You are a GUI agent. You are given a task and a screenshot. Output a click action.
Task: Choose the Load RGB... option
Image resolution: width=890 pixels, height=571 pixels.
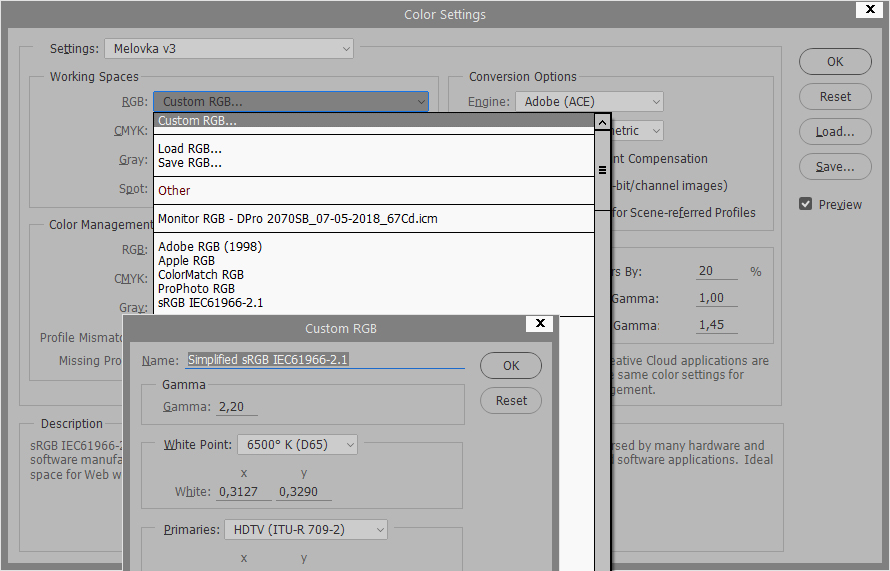(x=190, y=149)
